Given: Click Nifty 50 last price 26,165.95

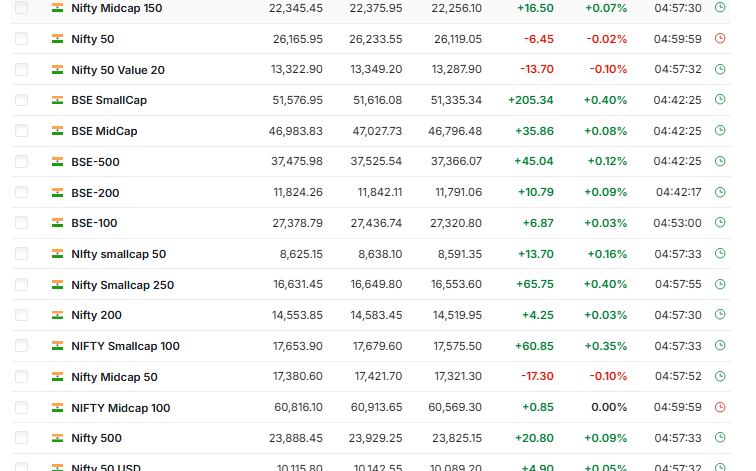Looking at the screenshot, I should click(x=297, y=39).
